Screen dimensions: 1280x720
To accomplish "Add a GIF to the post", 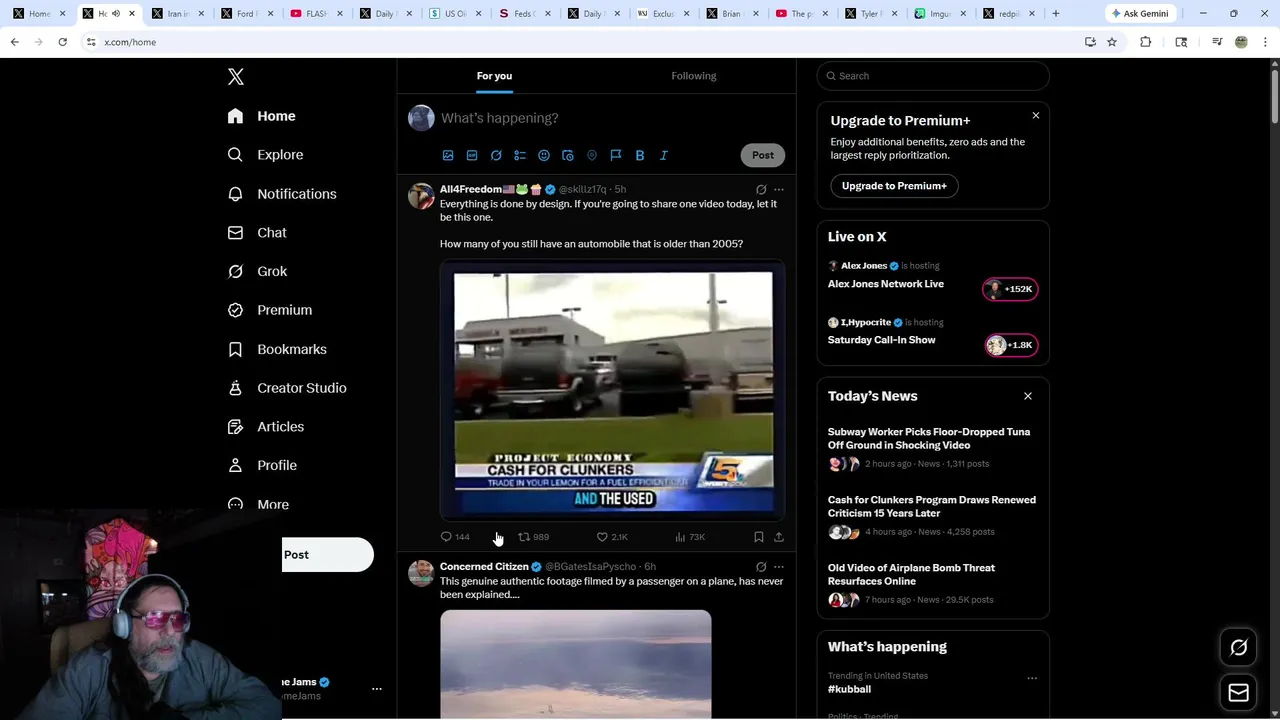I will [472, 155].
